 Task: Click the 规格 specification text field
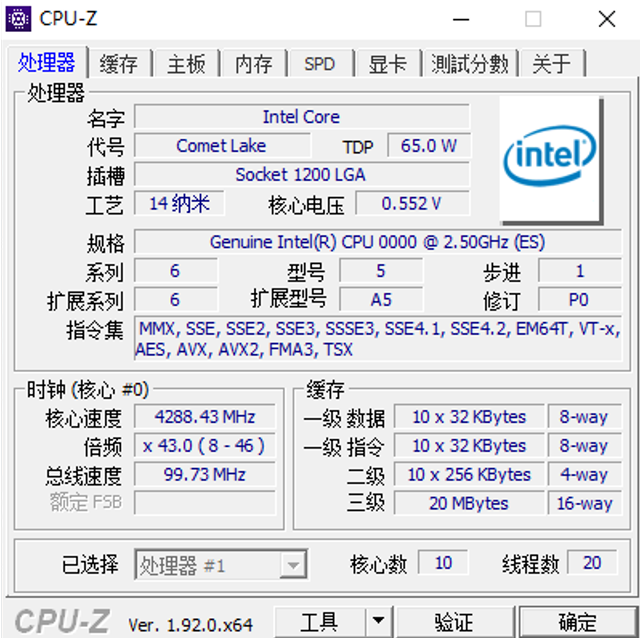(378, 242)
